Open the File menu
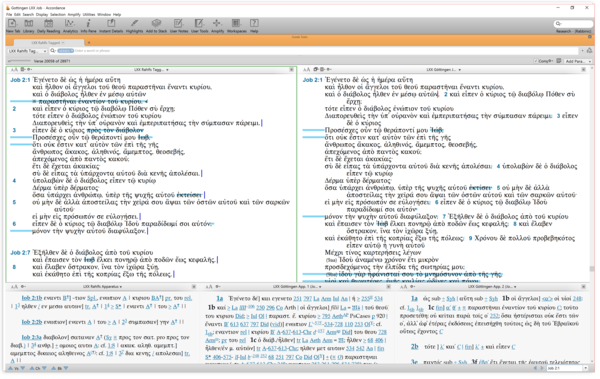The image size is (600, 379). (9, 15)
